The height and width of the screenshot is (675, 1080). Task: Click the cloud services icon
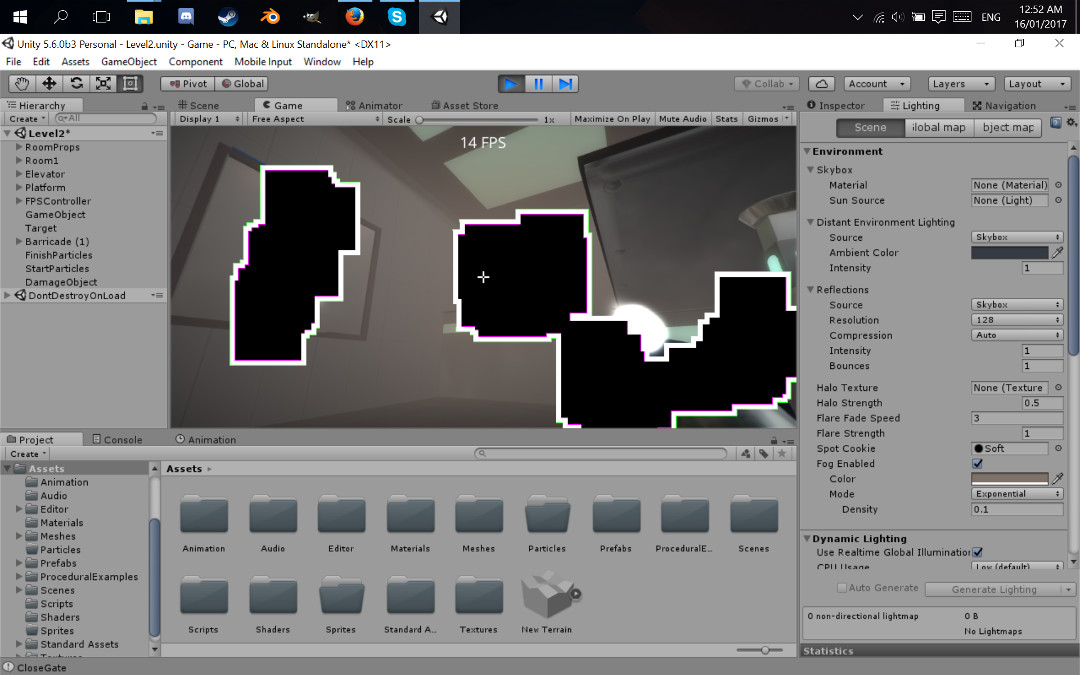[821, 84]
